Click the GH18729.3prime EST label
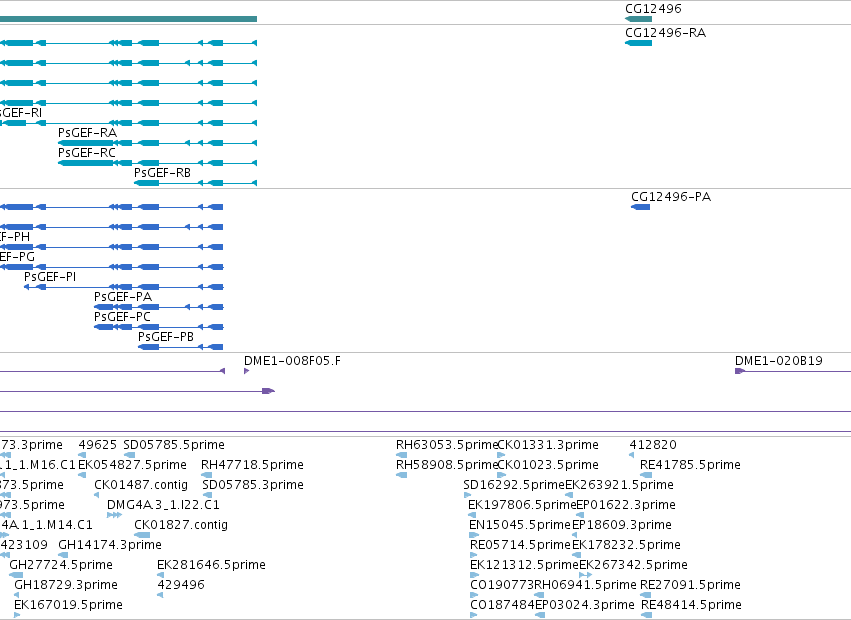Image resolution: width=851 pixels, height=620 pixels. point(66,585)
